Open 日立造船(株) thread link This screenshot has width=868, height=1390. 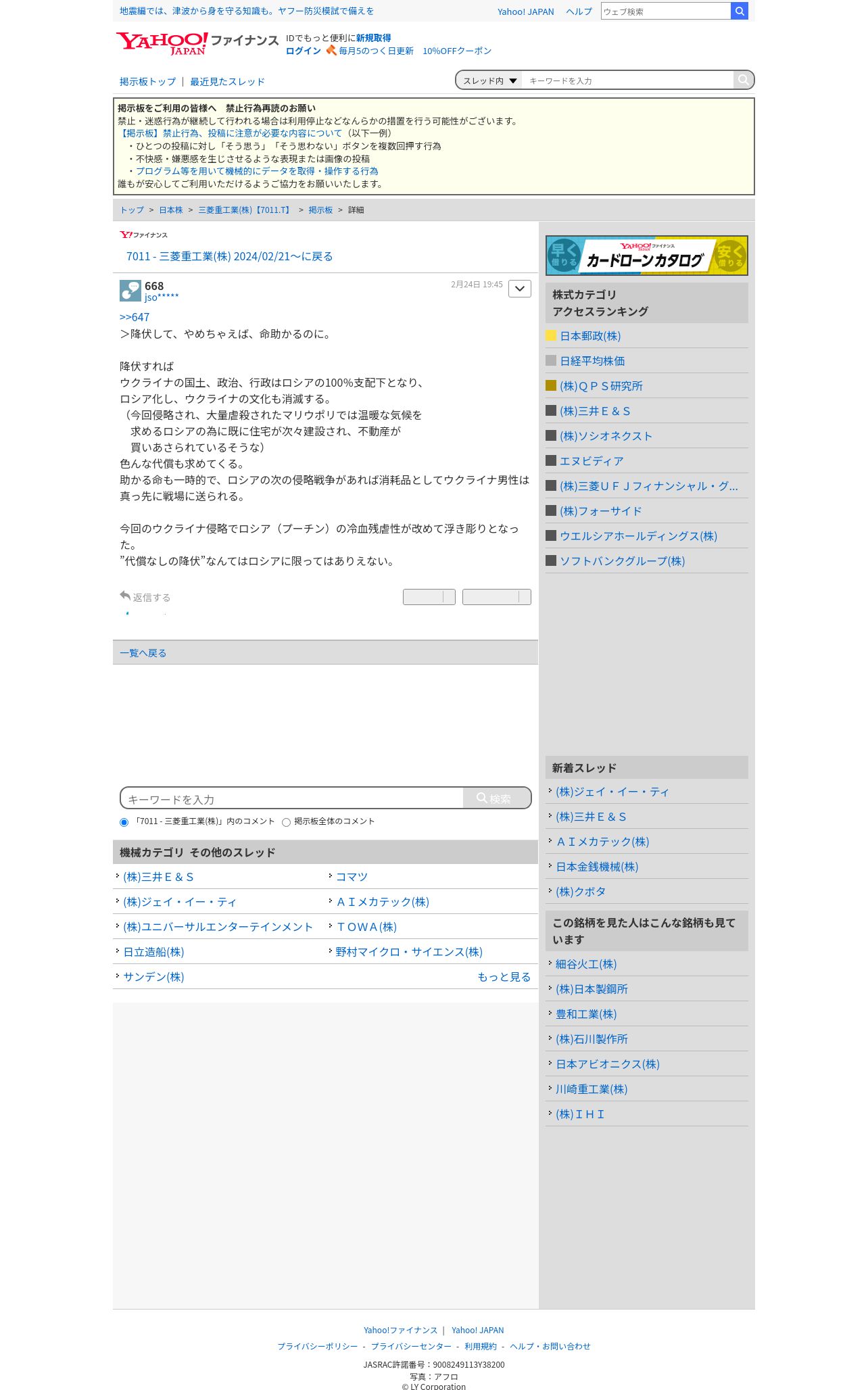(153, 952)
